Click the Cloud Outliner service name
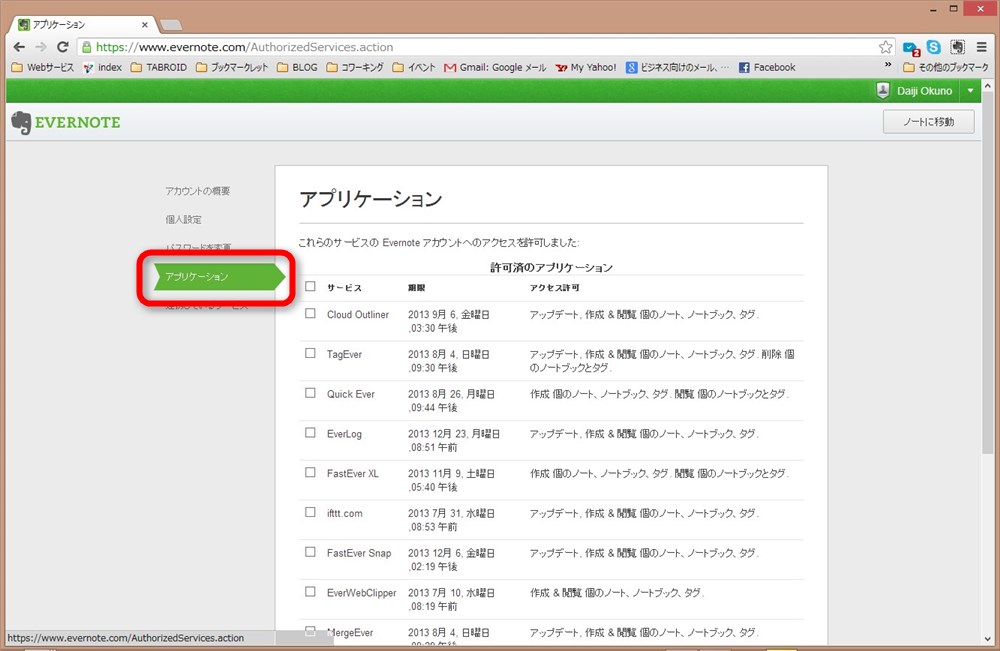 tap(358, 314)
